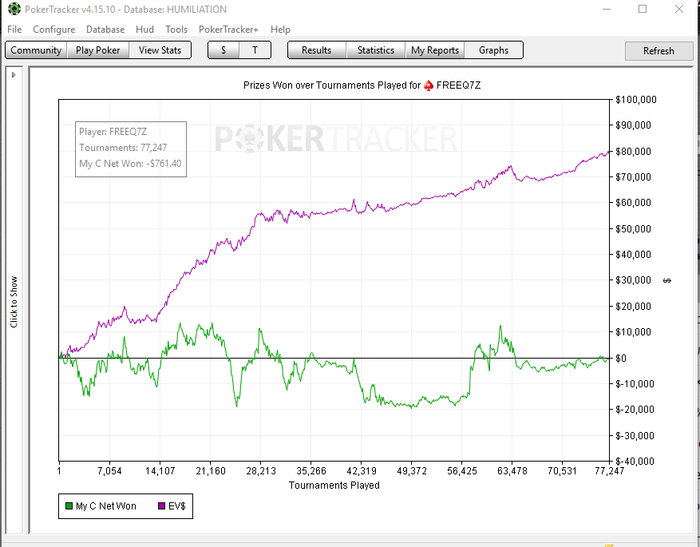Click the $100,000 y-axis label

tap(636, 100)
